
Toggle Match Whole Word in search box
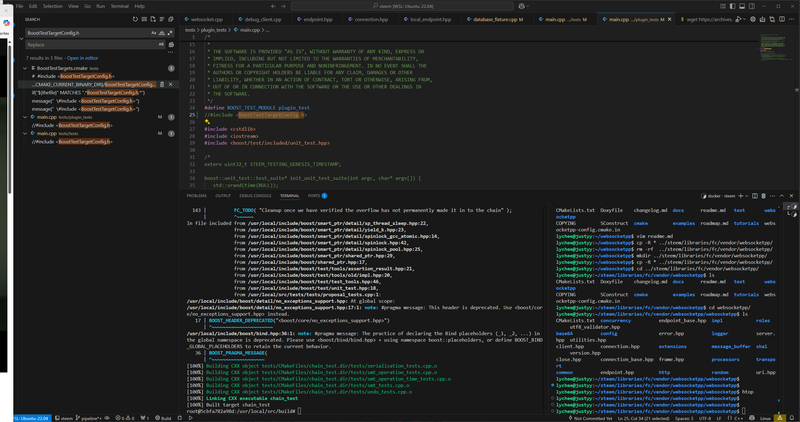162,33
